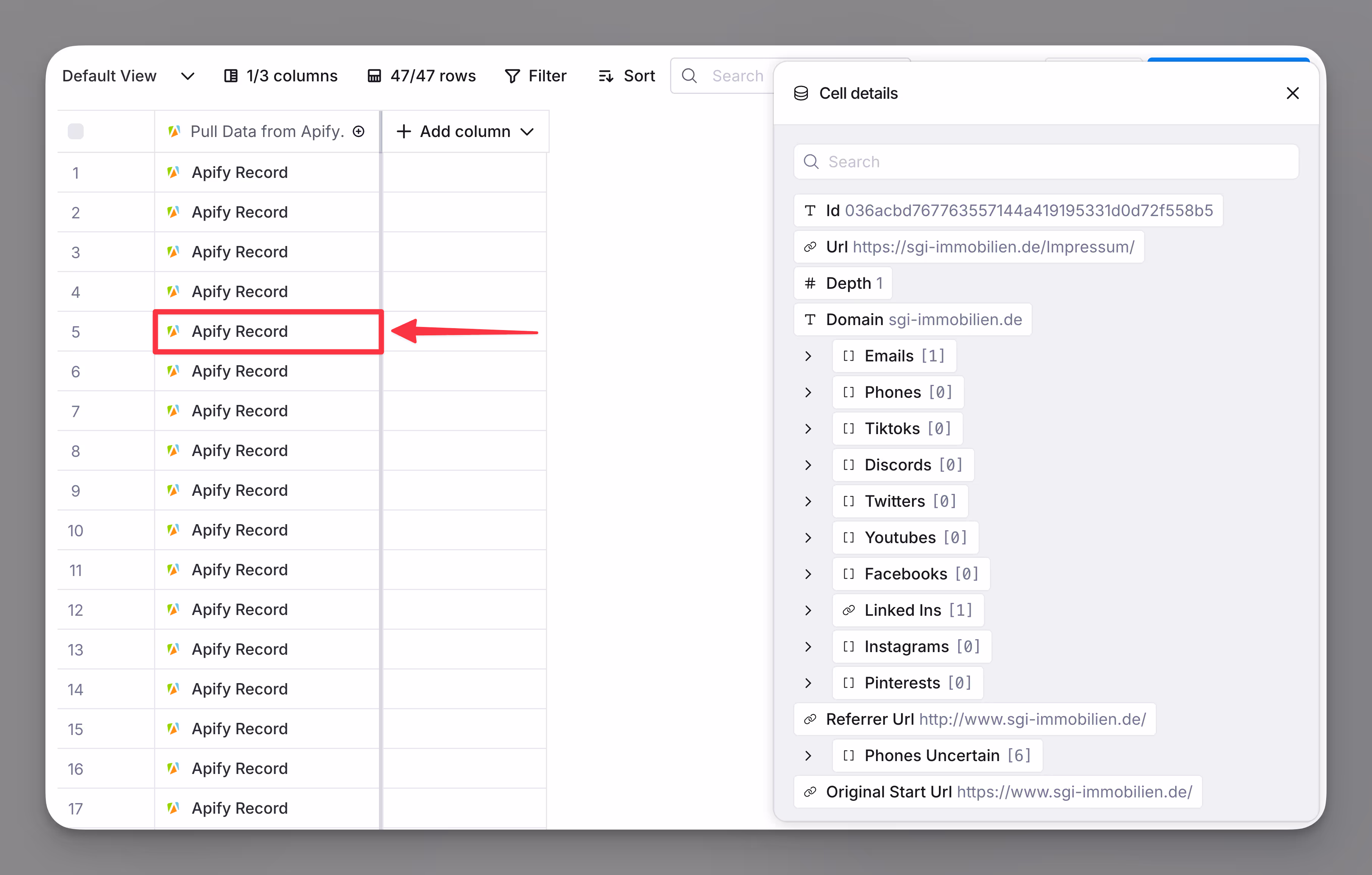Click the columns icon beside 1/3 columns
Screen dimensions: 1372x875
[x=231, y=76]
